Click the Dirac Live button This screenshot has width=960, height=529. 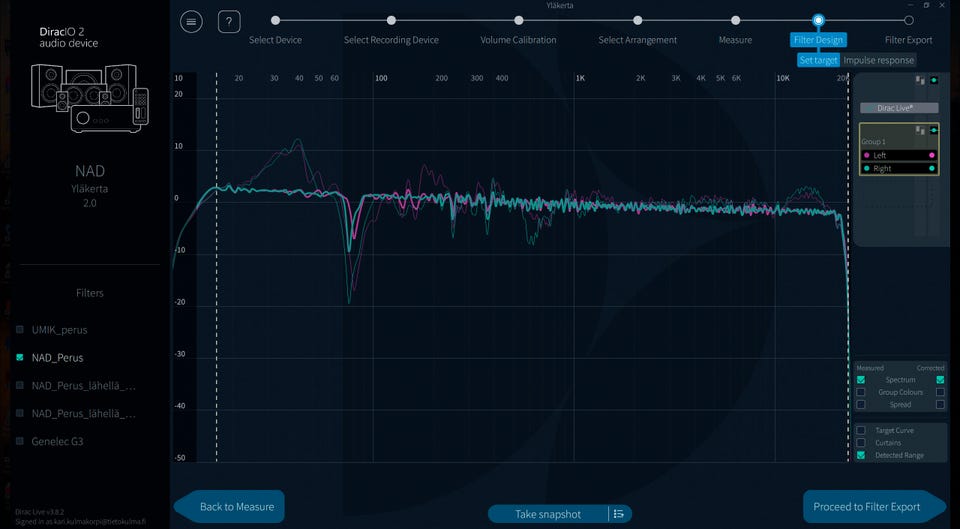pyautogui.click(x=899, y=108)
